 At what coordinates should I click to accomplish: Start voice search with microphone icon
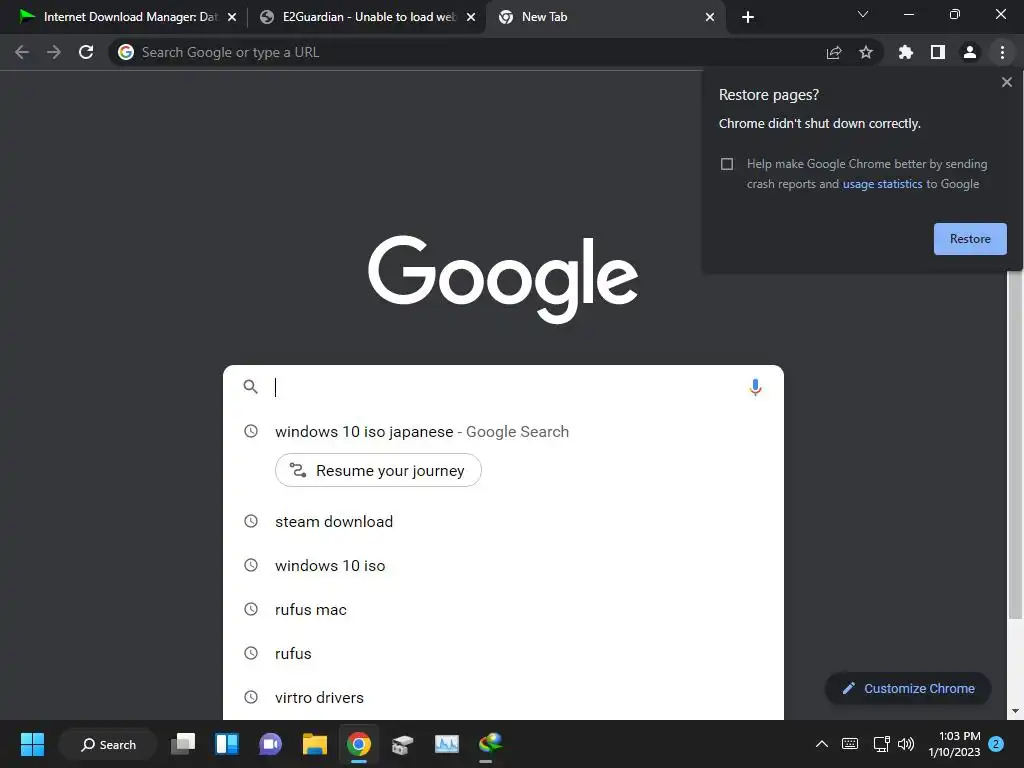click(756, 387)
